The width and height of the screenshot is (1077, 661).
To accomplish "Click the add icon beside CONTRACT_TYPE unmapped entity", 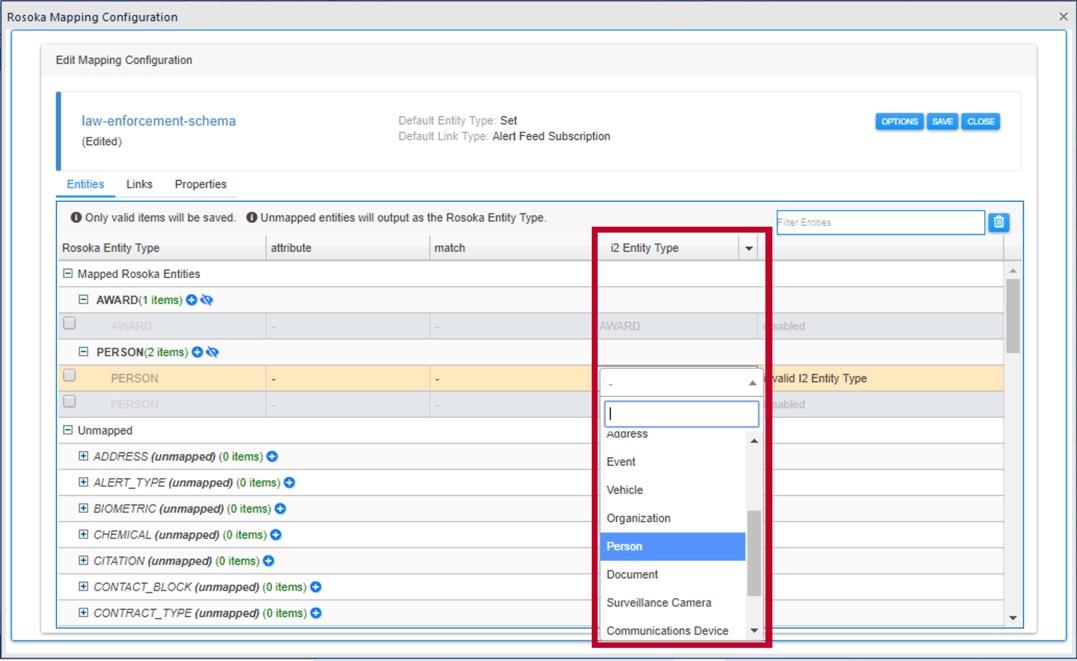I will tap(315, 613).
